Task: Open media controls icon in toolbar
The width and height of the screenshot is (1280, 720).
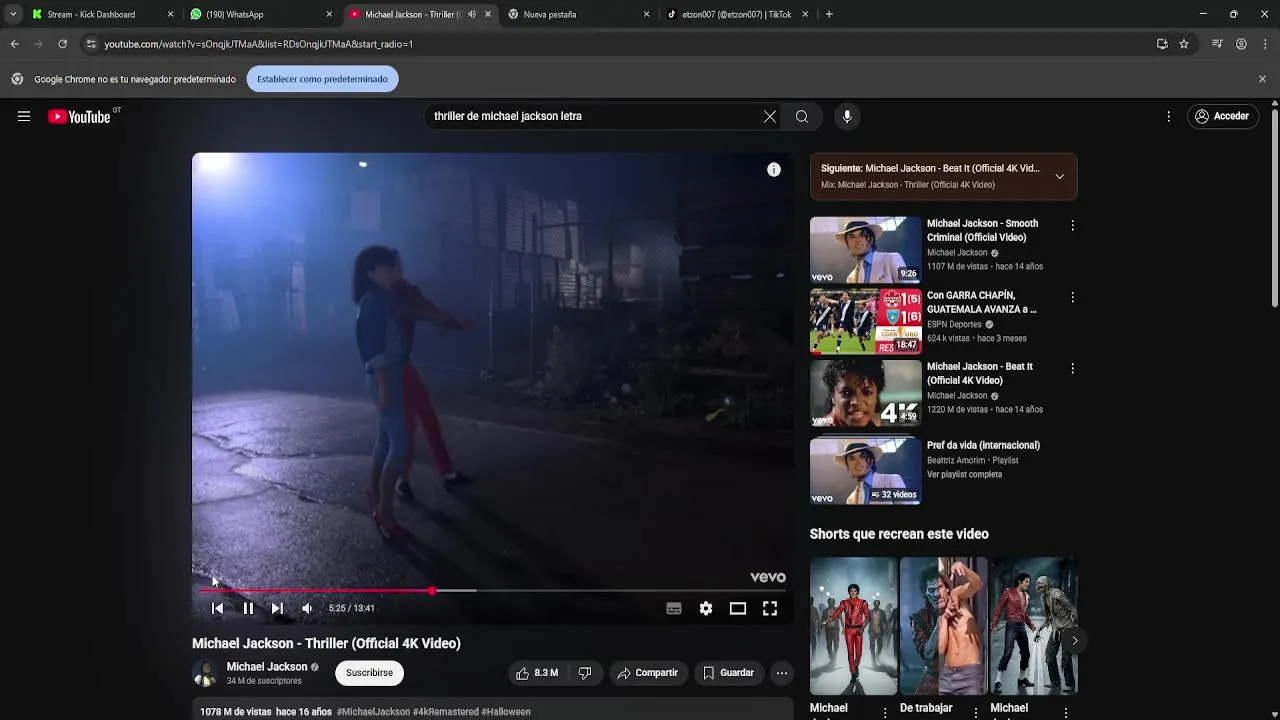Action: click(x=1217, y=44)
